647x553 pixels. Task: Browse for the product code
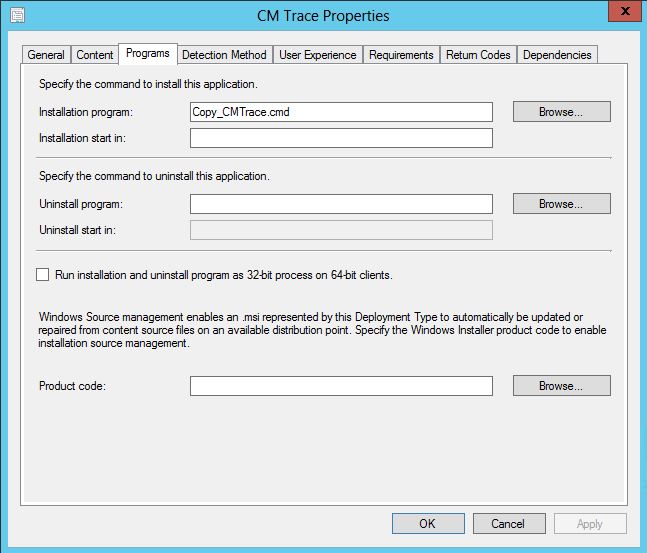[x=562, y=386]
